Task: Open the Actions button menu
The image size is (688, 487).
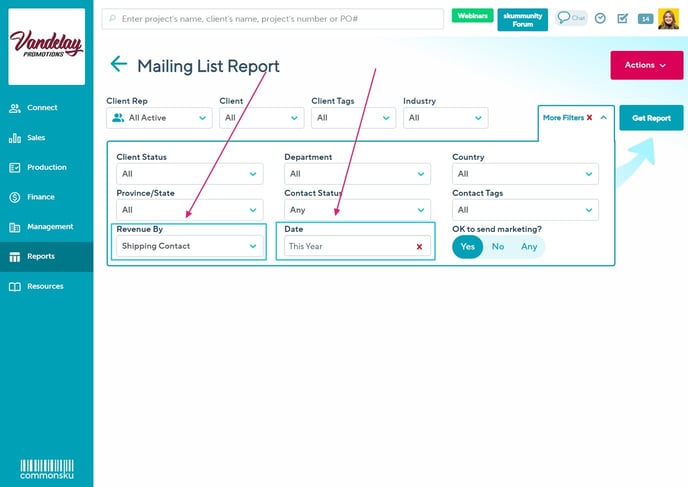Action: click(x=646, y=65)
